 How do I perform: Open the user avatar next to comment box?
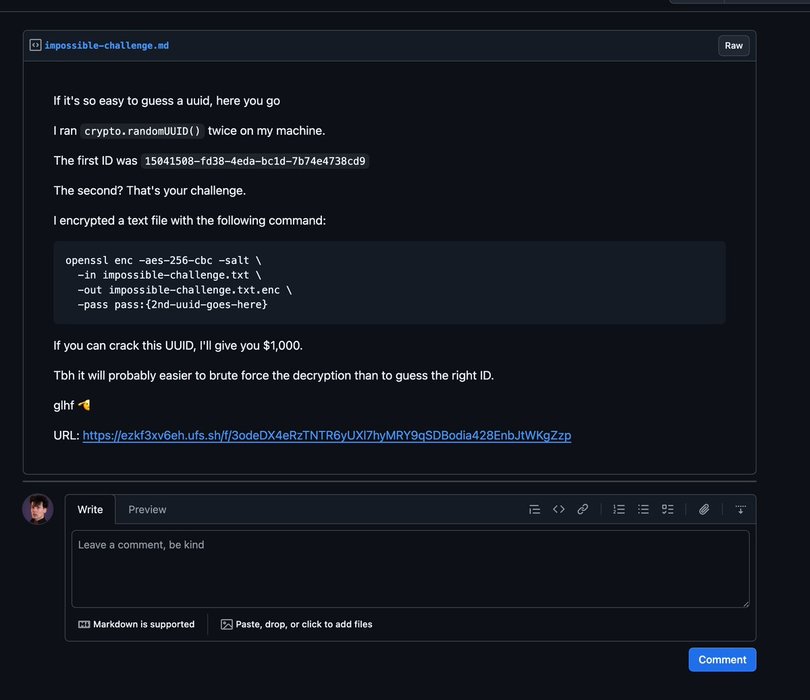(38, 509)
